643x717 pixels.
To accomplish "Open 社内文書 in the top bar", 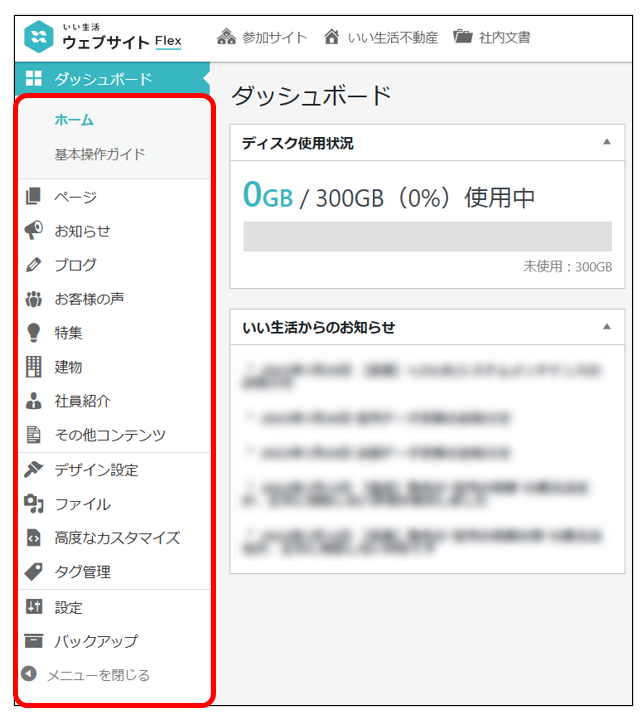I will click(x=491, y=38).
